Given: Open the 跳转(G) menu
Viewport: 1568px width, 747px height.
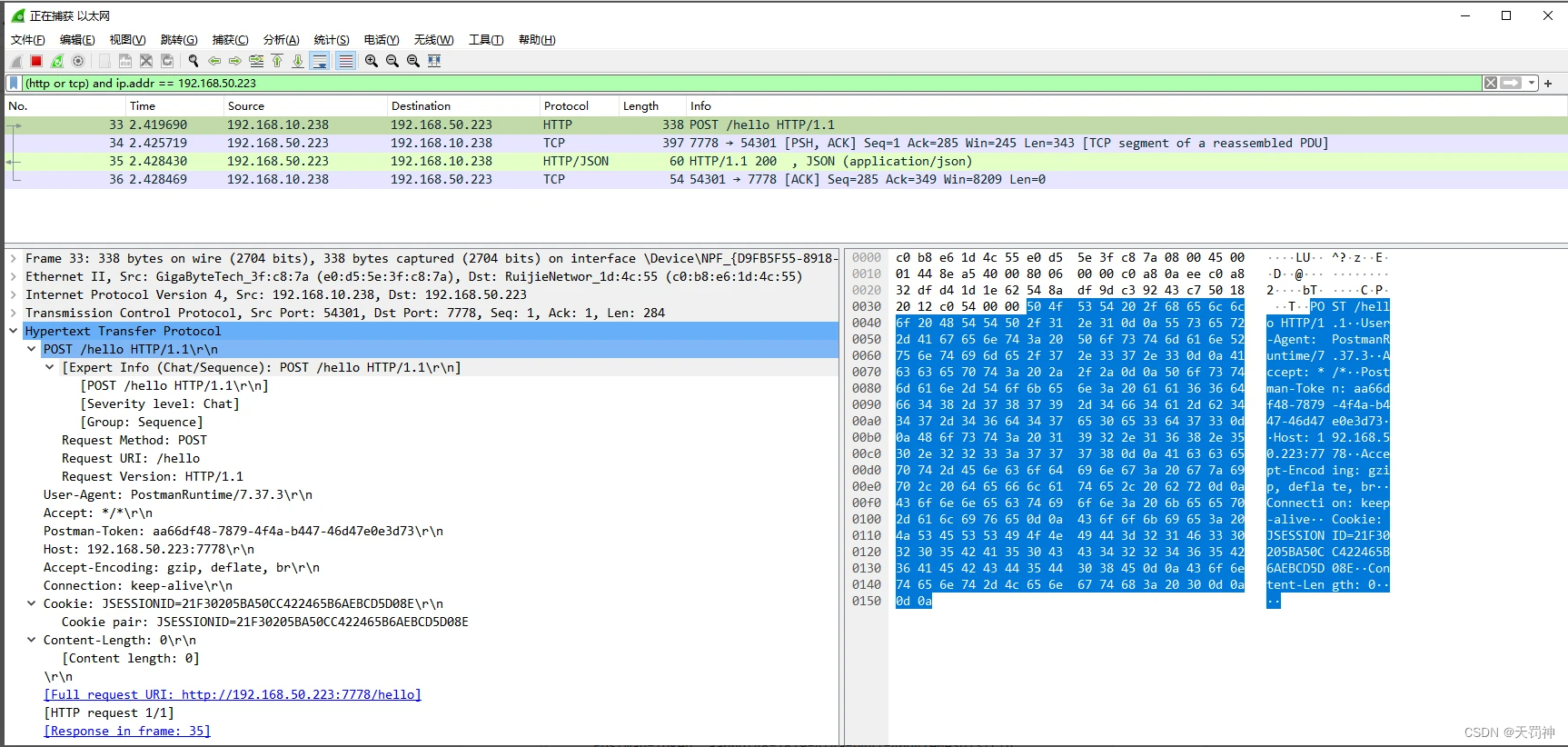Looking at the screenshot, I should coord(179,39).
